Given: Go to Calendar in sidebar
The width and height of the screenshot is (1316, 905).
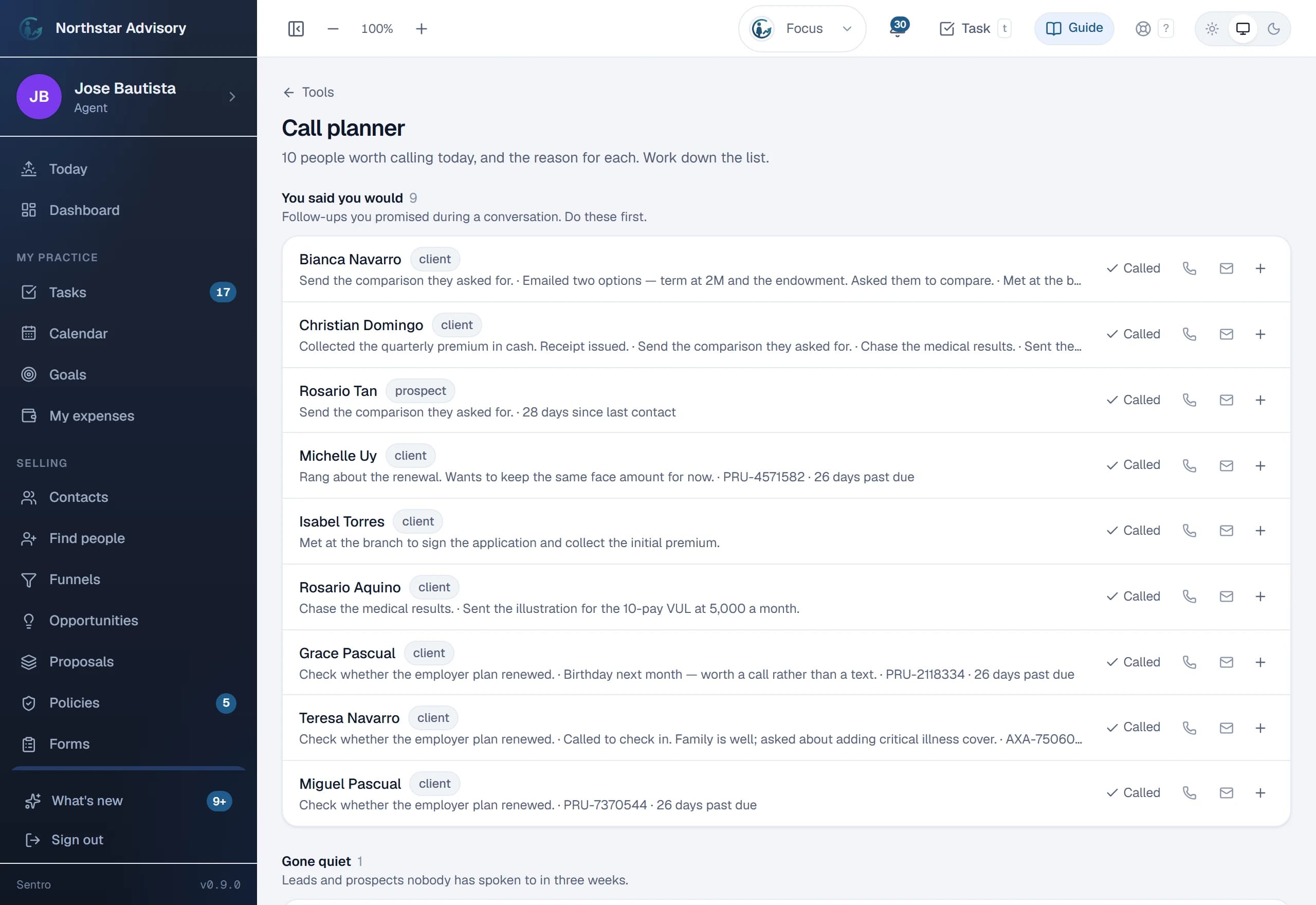Looking at the screenshot, I should (128, 333).
